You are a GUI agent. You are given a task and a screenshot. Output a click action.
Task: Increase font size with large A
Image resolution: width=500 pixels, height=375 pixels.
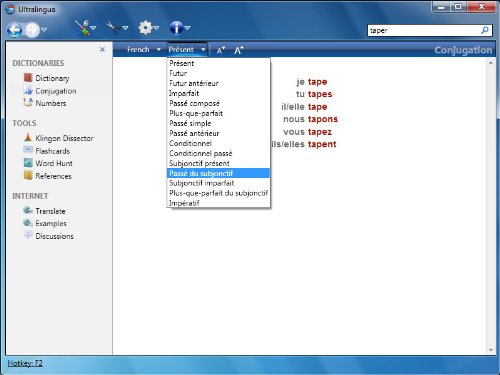pos(238,50)
